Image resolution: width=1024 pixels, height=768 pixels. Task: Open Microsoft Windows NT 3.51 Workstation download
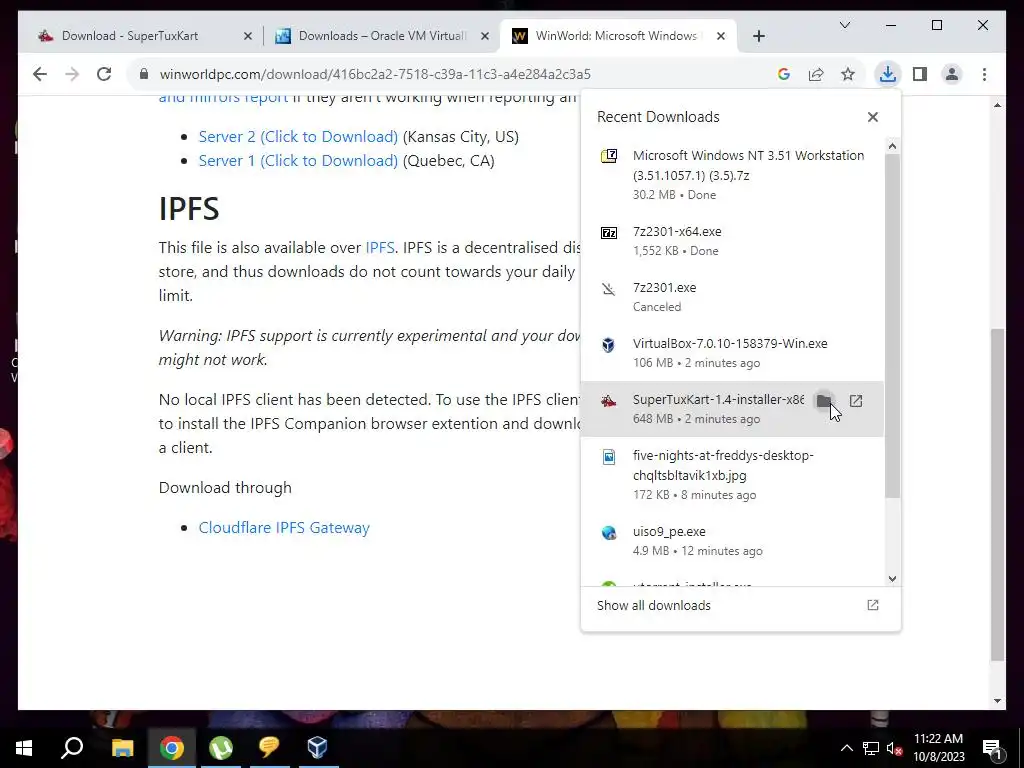[731, 174]
